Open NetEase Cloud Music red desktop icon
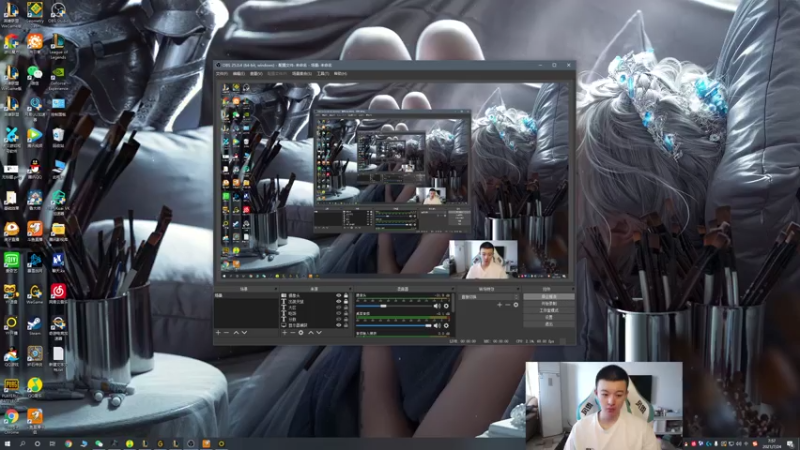Image resolution: width=800 pixels, height=450 pixels. point(58,294)
